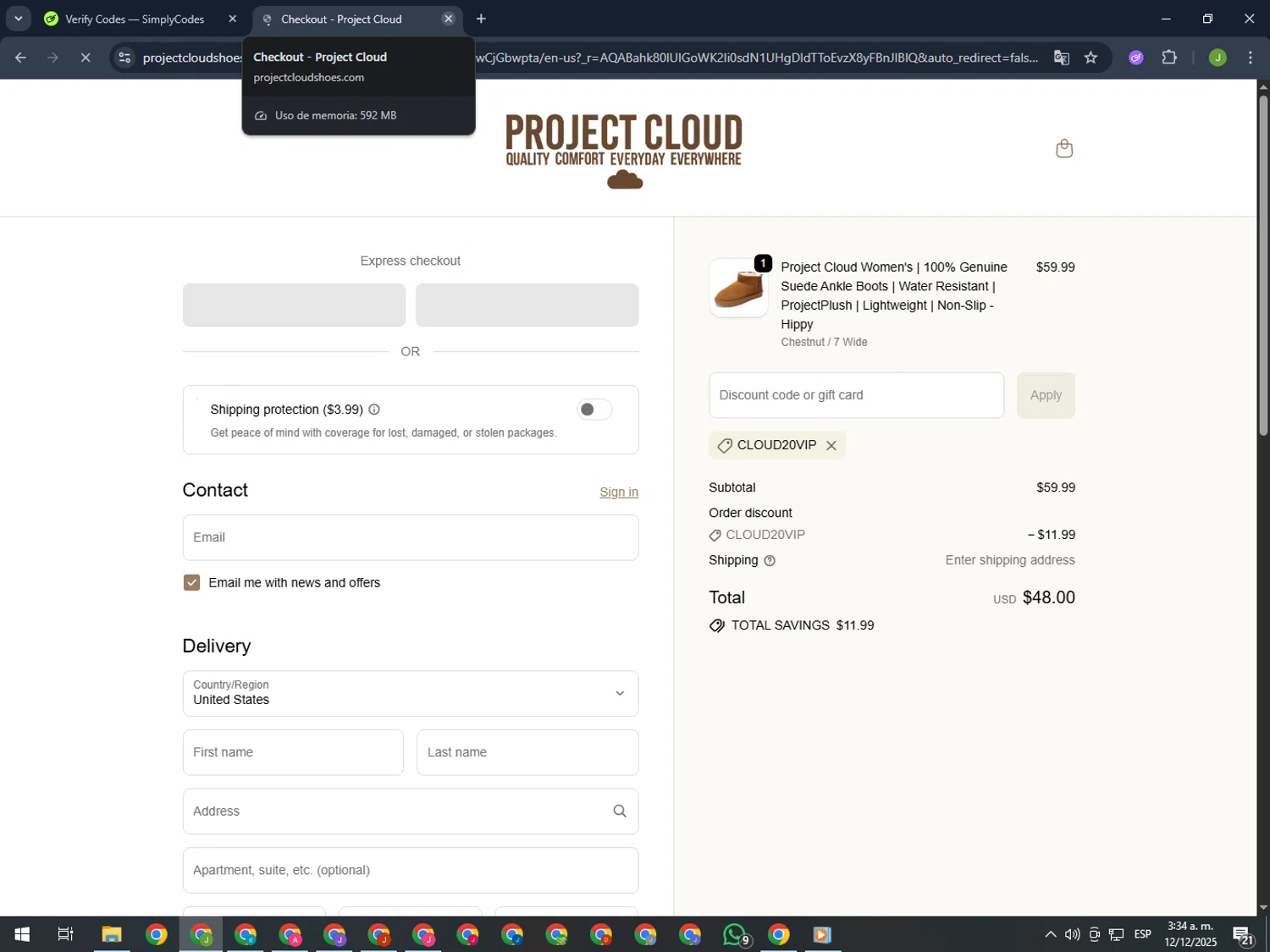Click the taskbar clock 3:34 a. m.
This screenshot has width=1270, height=952.
(x=1190, y=927)
